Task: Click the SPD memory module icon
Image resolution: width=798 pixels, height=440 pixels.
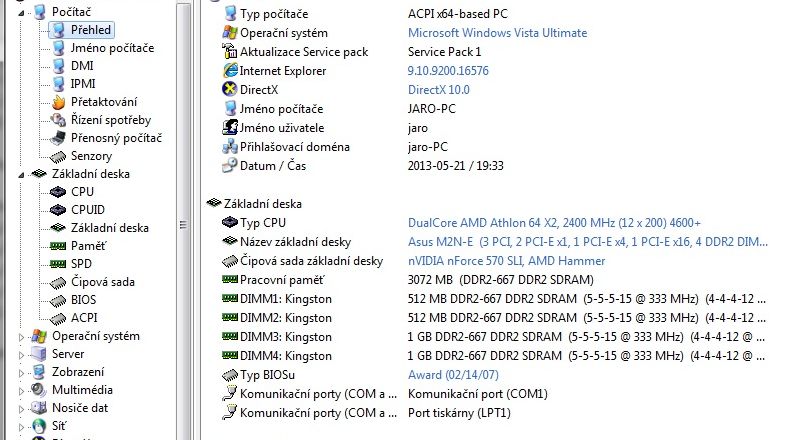Action: [x=58, y=264]
